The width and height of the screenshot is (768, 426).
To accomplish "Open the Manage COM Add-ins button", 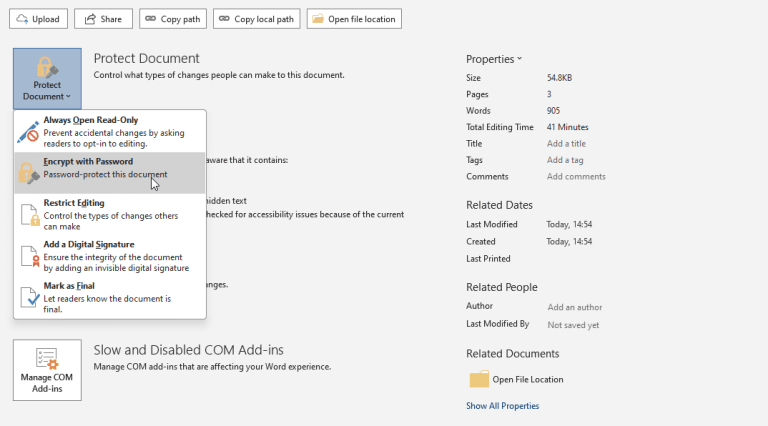I will (47, 370).
